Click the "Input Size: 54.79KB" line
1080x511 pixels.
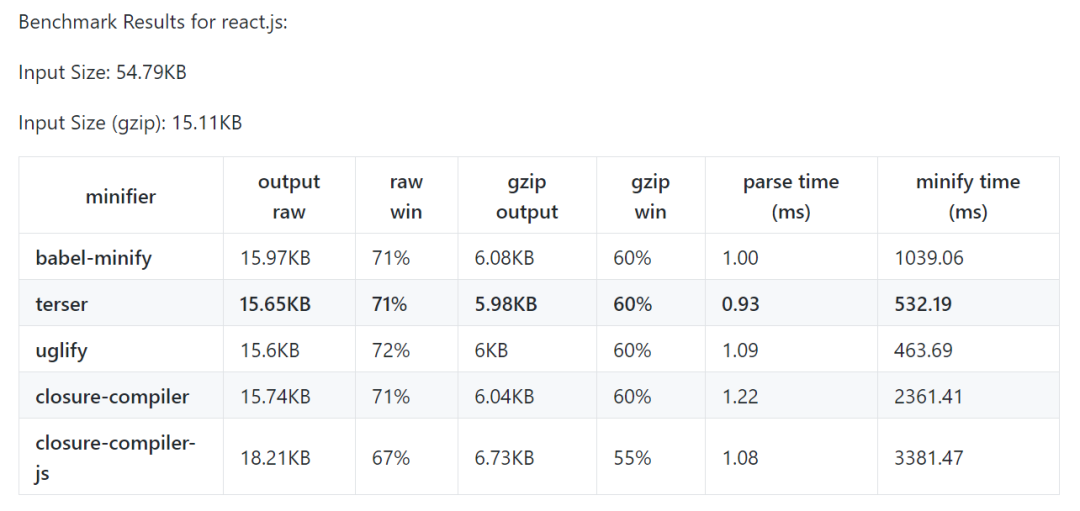click(102, 73)
